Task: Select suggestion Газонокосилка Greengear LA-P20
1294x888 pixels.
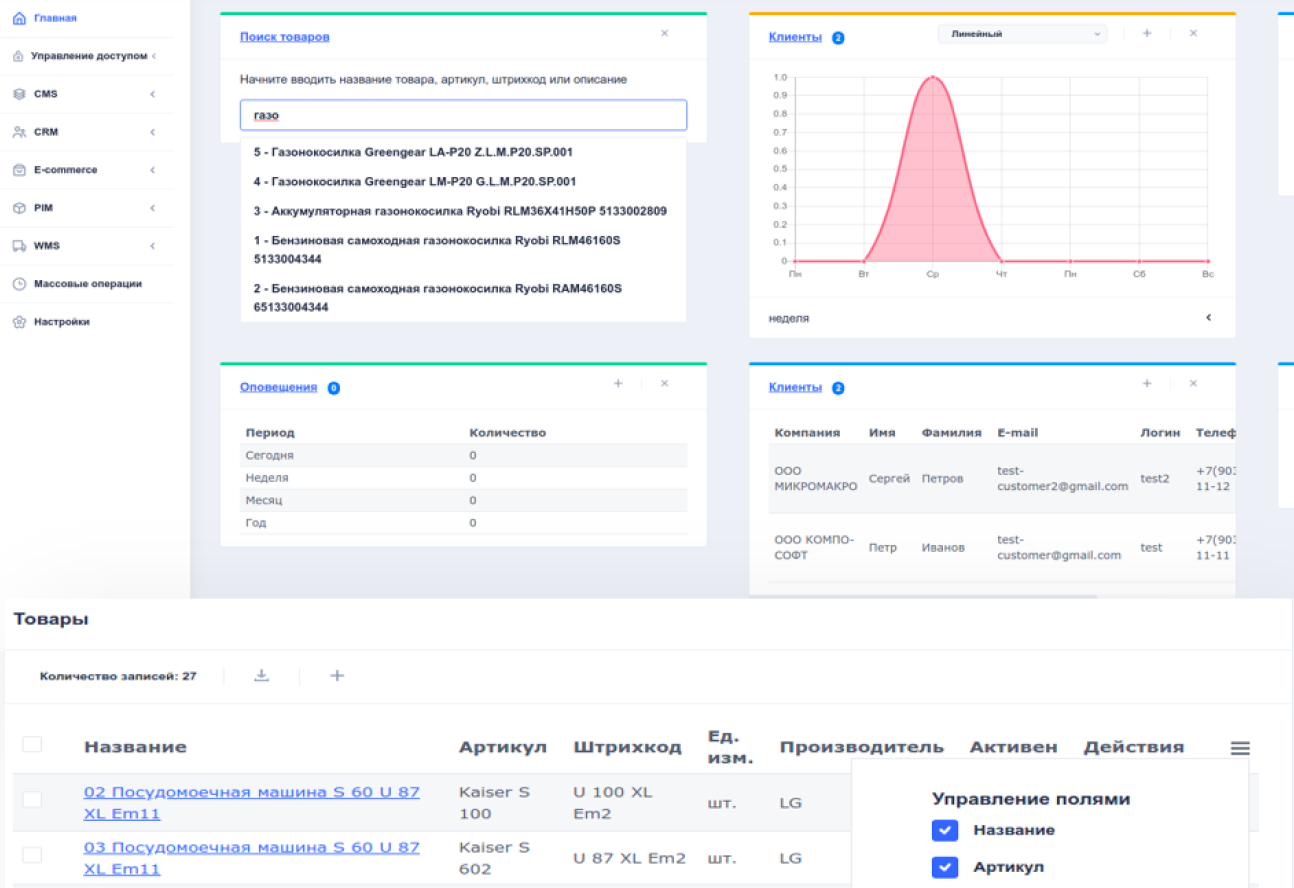Action: pos(463,153)
